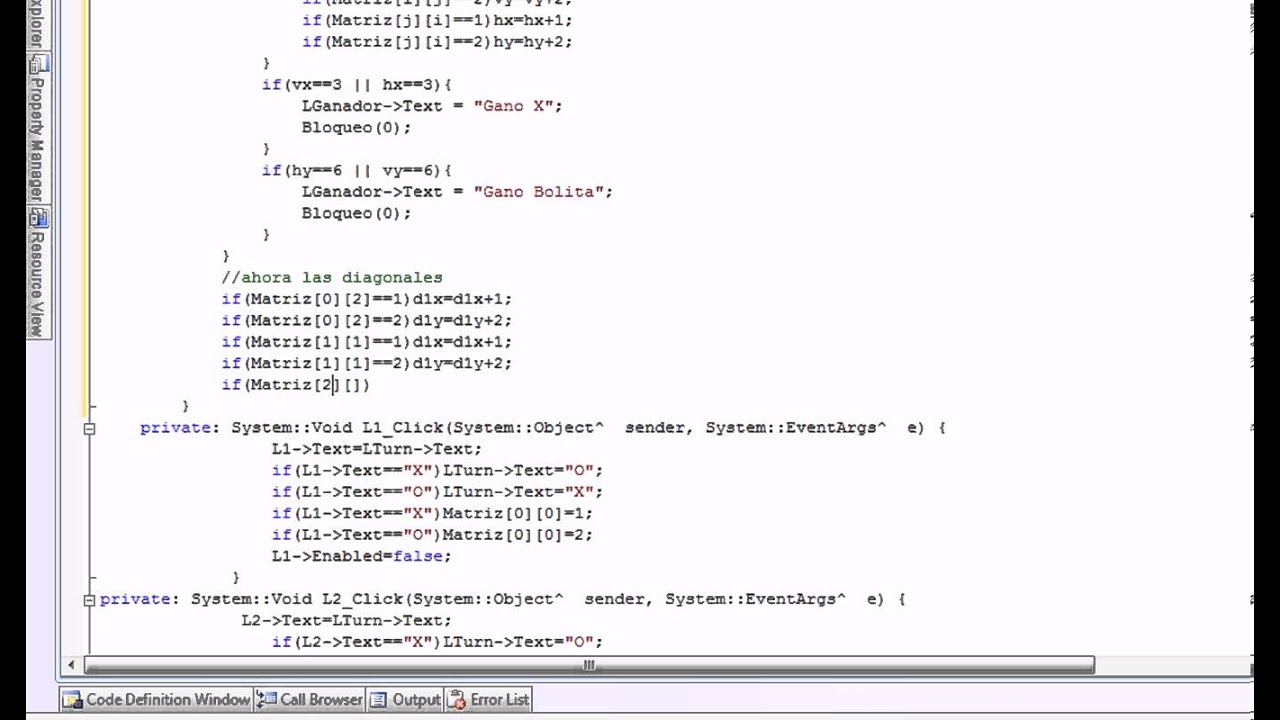Click the 'L1->Text=LTurn->Text;' line
This screenshot has width=1280, height=720.
pos(376,449)
